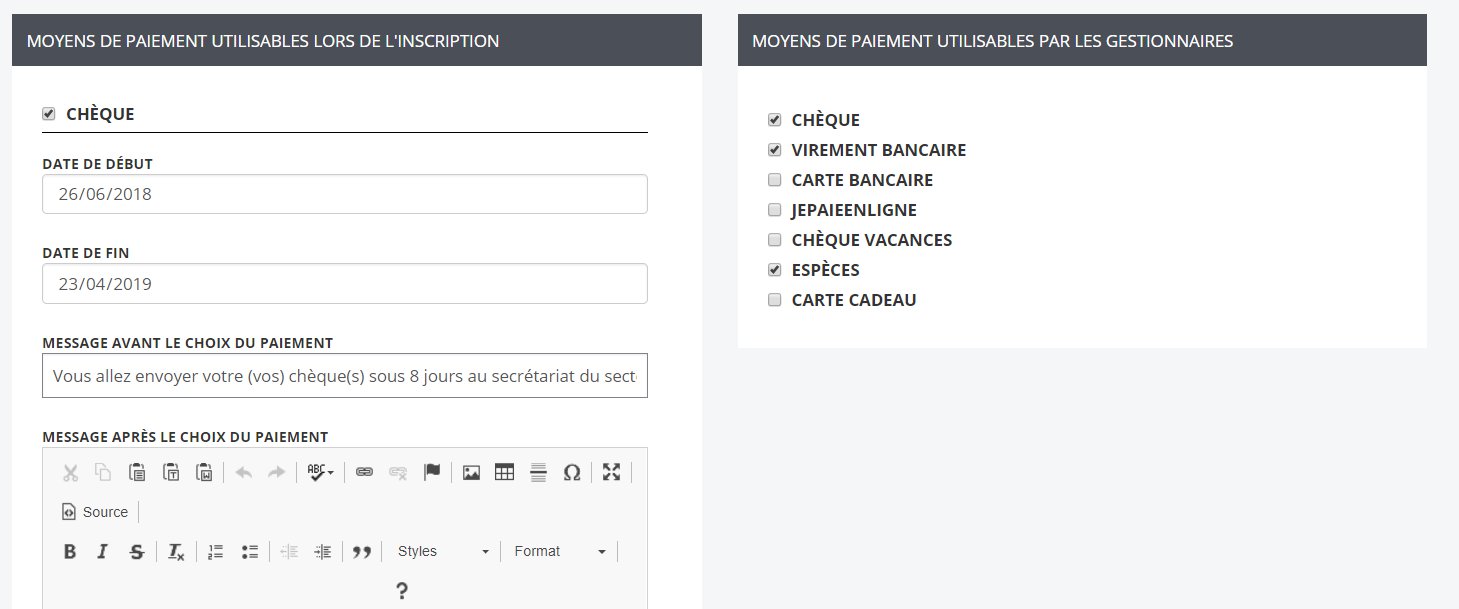Click the Message avant le choix field
The height and width of the screenshot is (609, 1459).
click(x=344, y=376)
